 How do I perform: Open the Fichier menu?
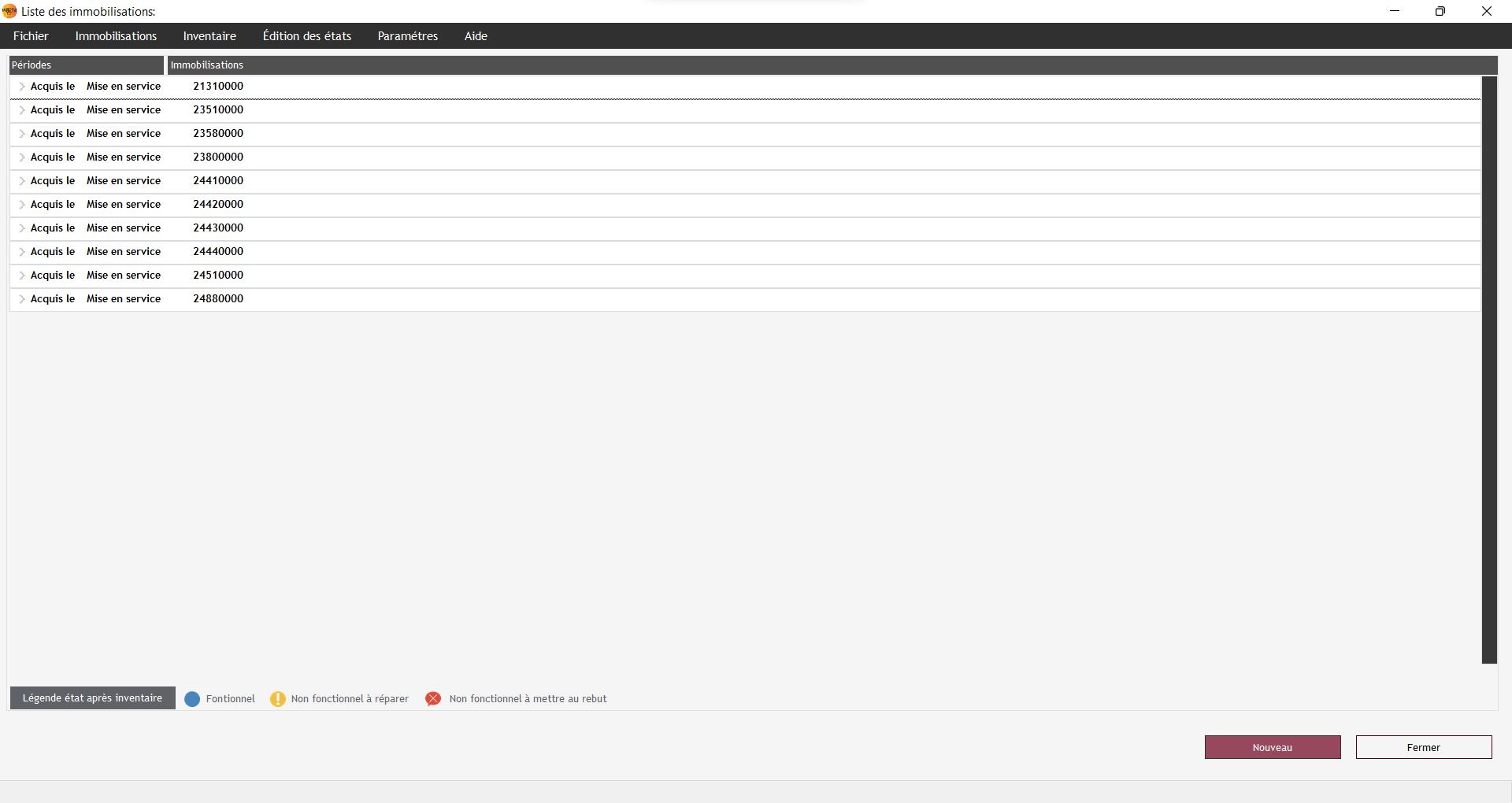(x=31, y=36)
